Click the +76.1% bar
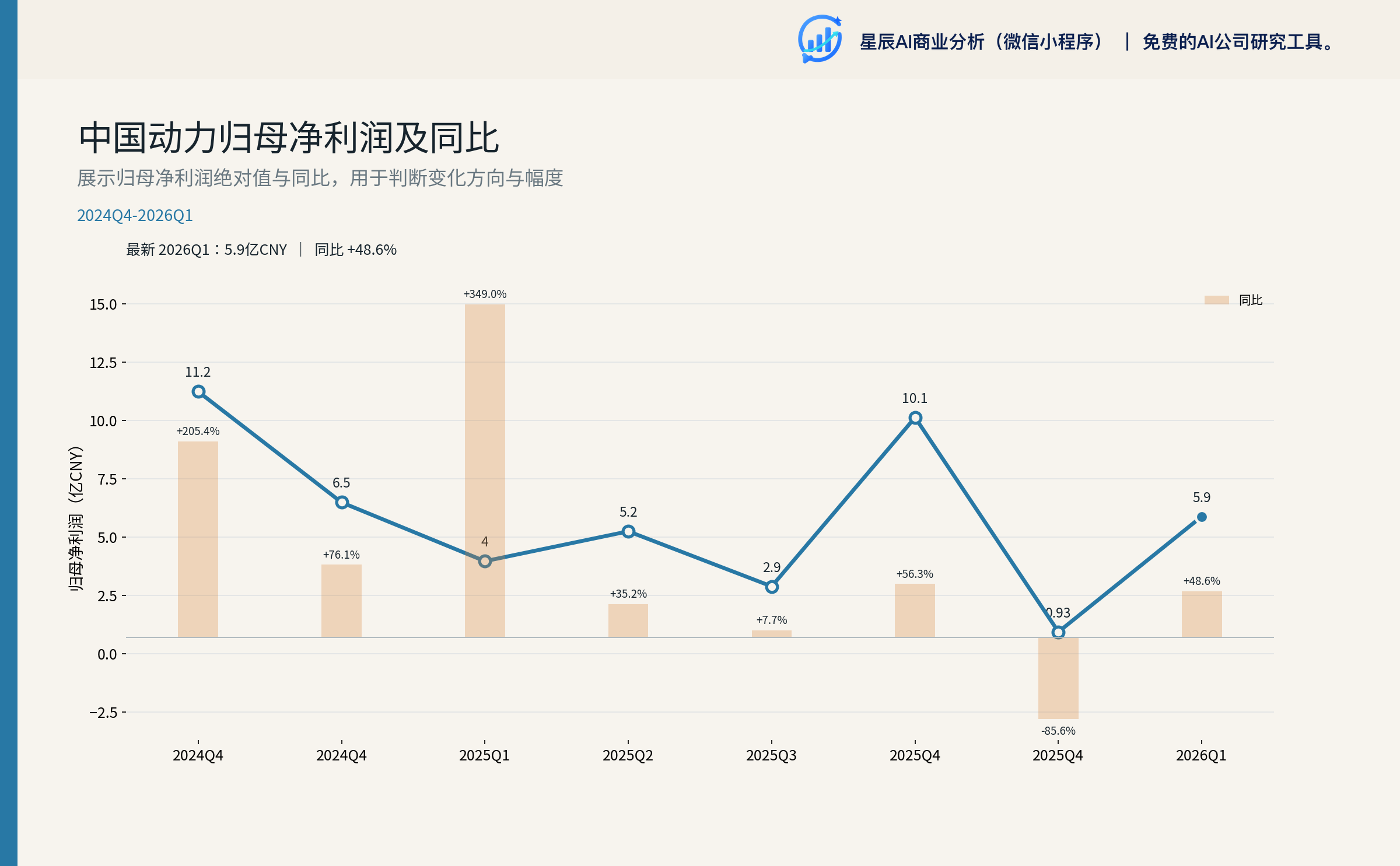The width and height of the screenshot is (1400, 866). click(x=341, y=601)
